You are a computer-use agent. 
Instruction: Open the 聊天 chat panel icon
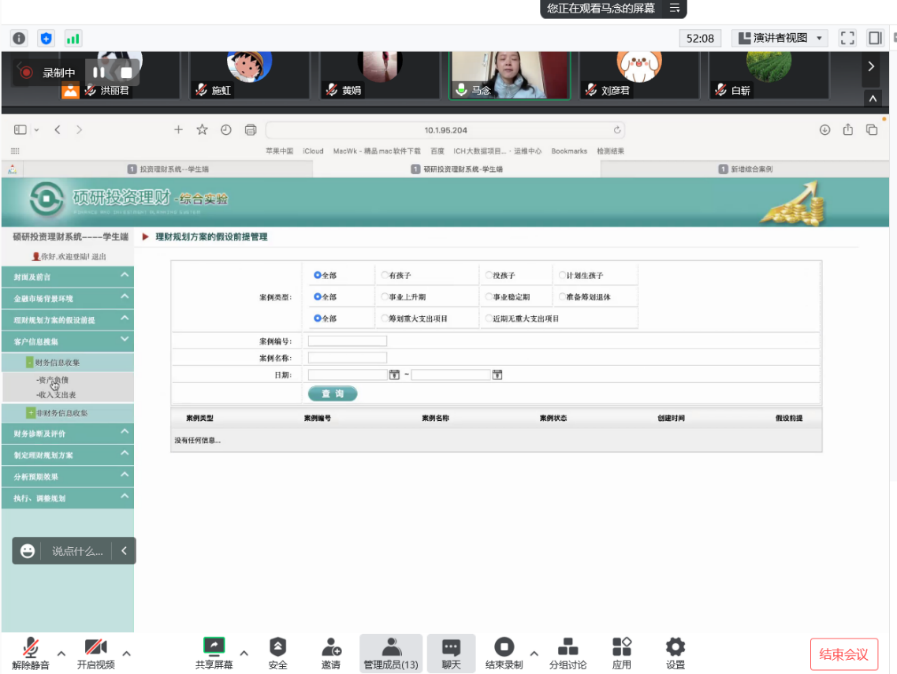click(451, 647)
